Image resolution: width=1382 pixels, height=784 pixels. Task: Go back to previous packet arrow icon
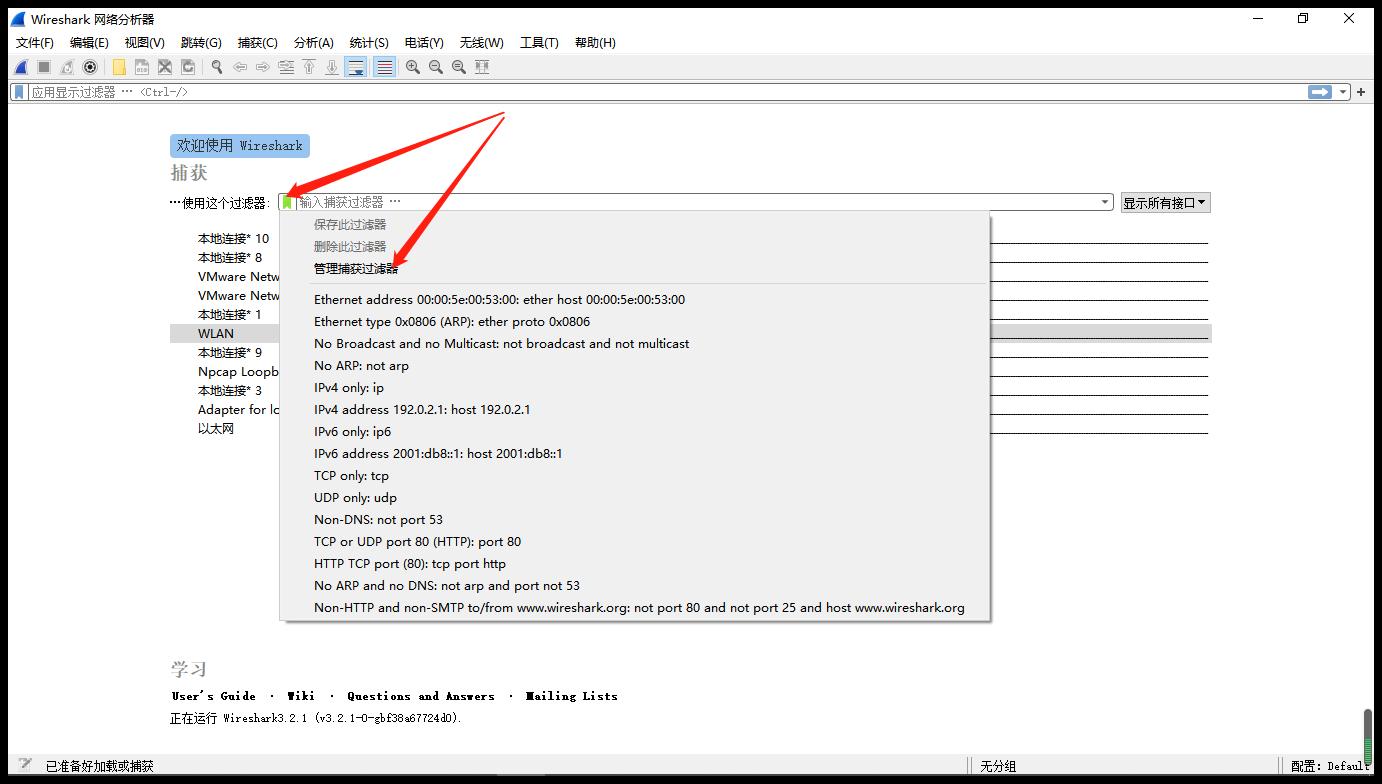pos(240,67)
